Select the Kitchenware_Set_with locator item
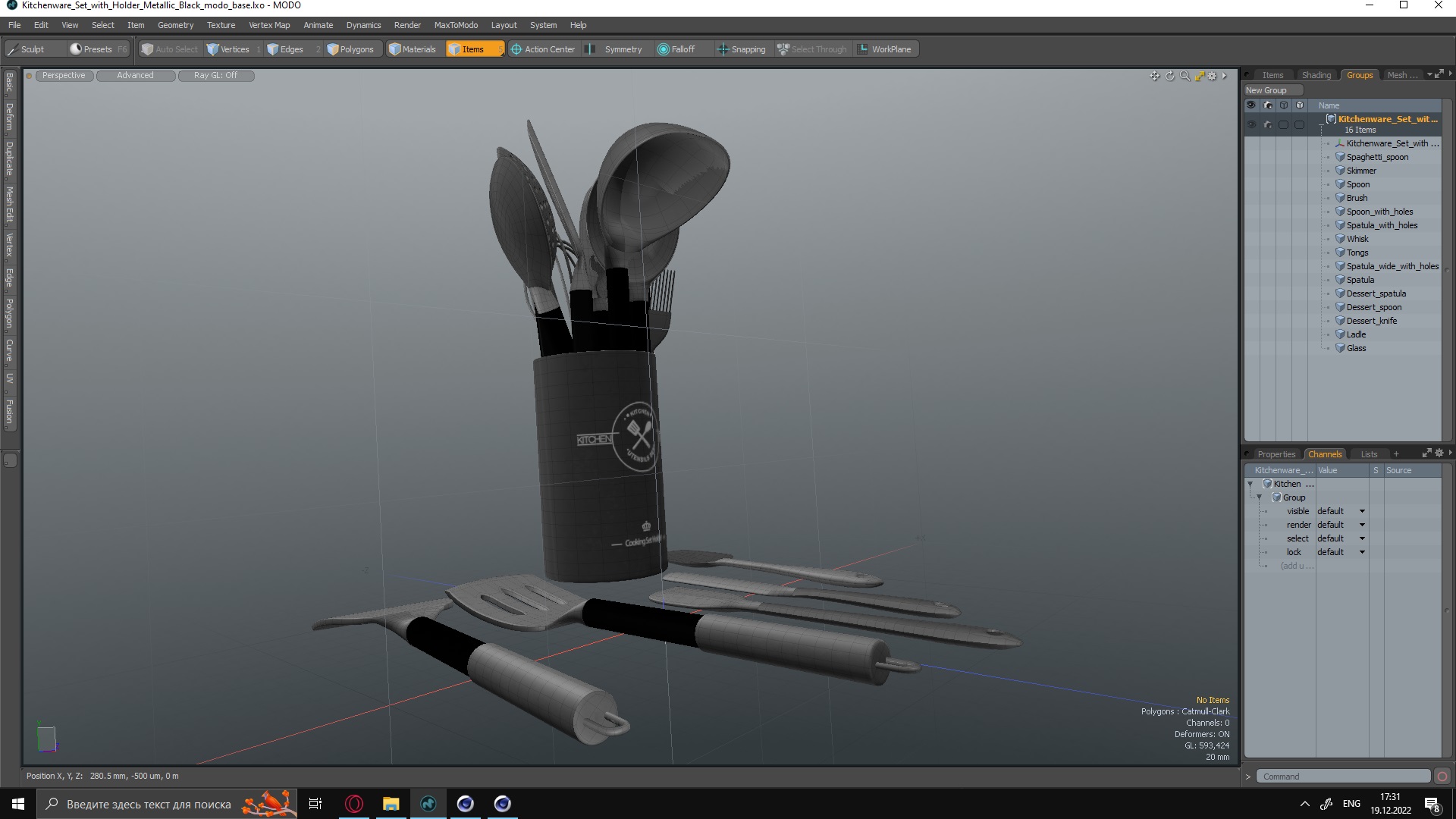1456x819 pixels. click(1391, 143)
